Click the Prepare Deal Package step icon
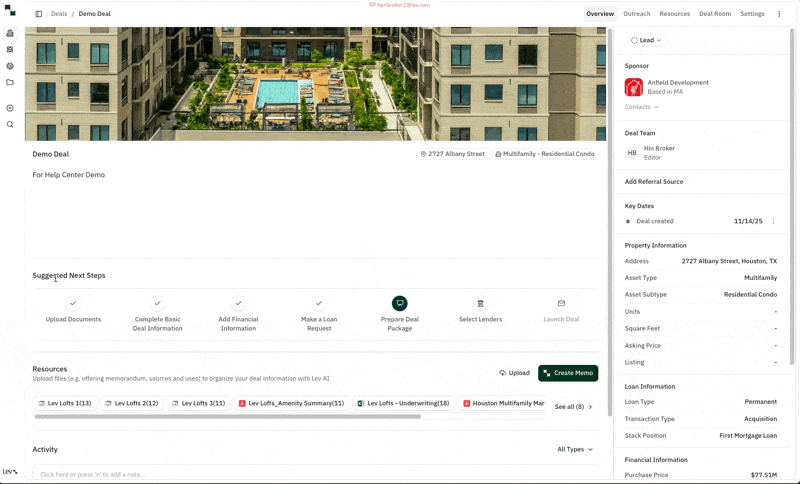 [x=399, y=303]
